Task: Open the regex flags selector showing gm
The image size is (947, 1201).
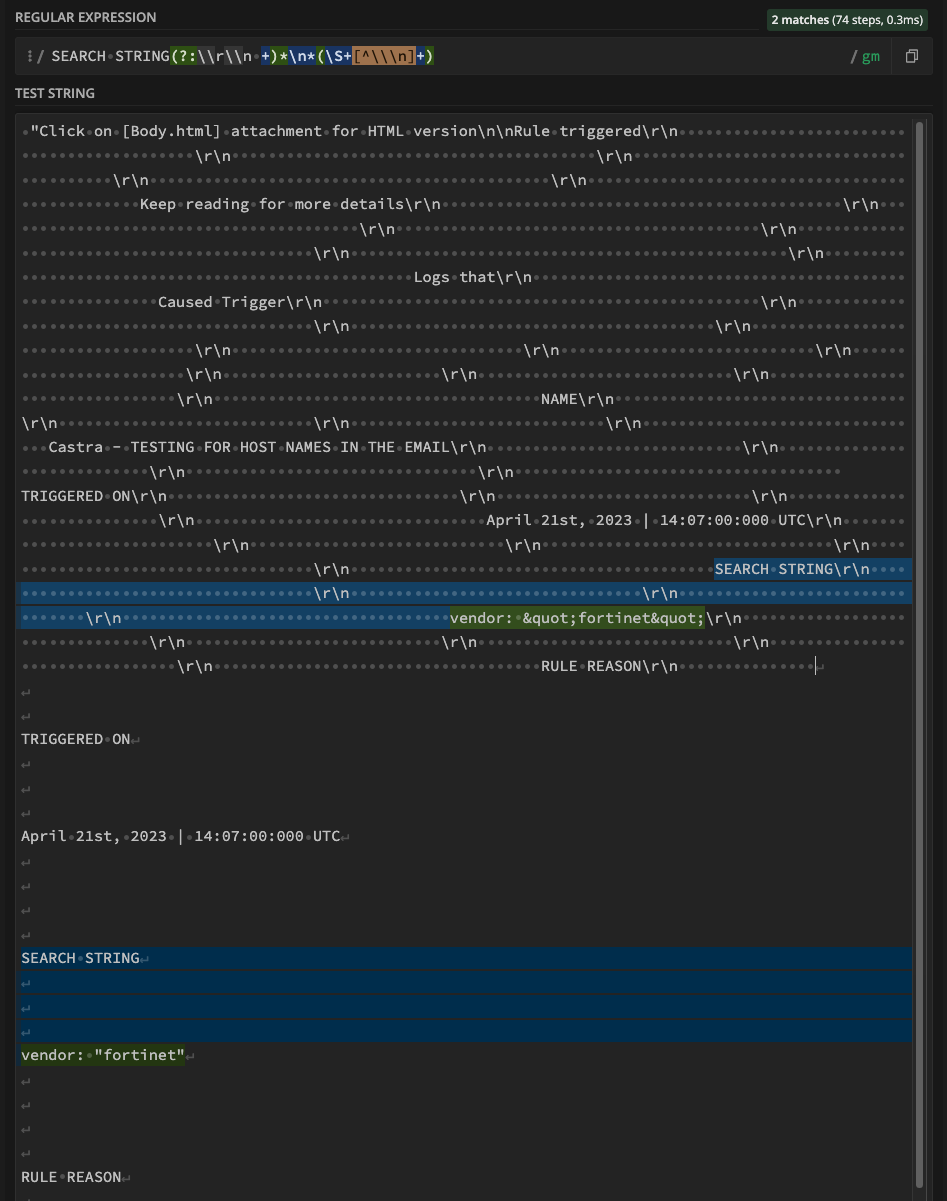Action: point(869,57)
